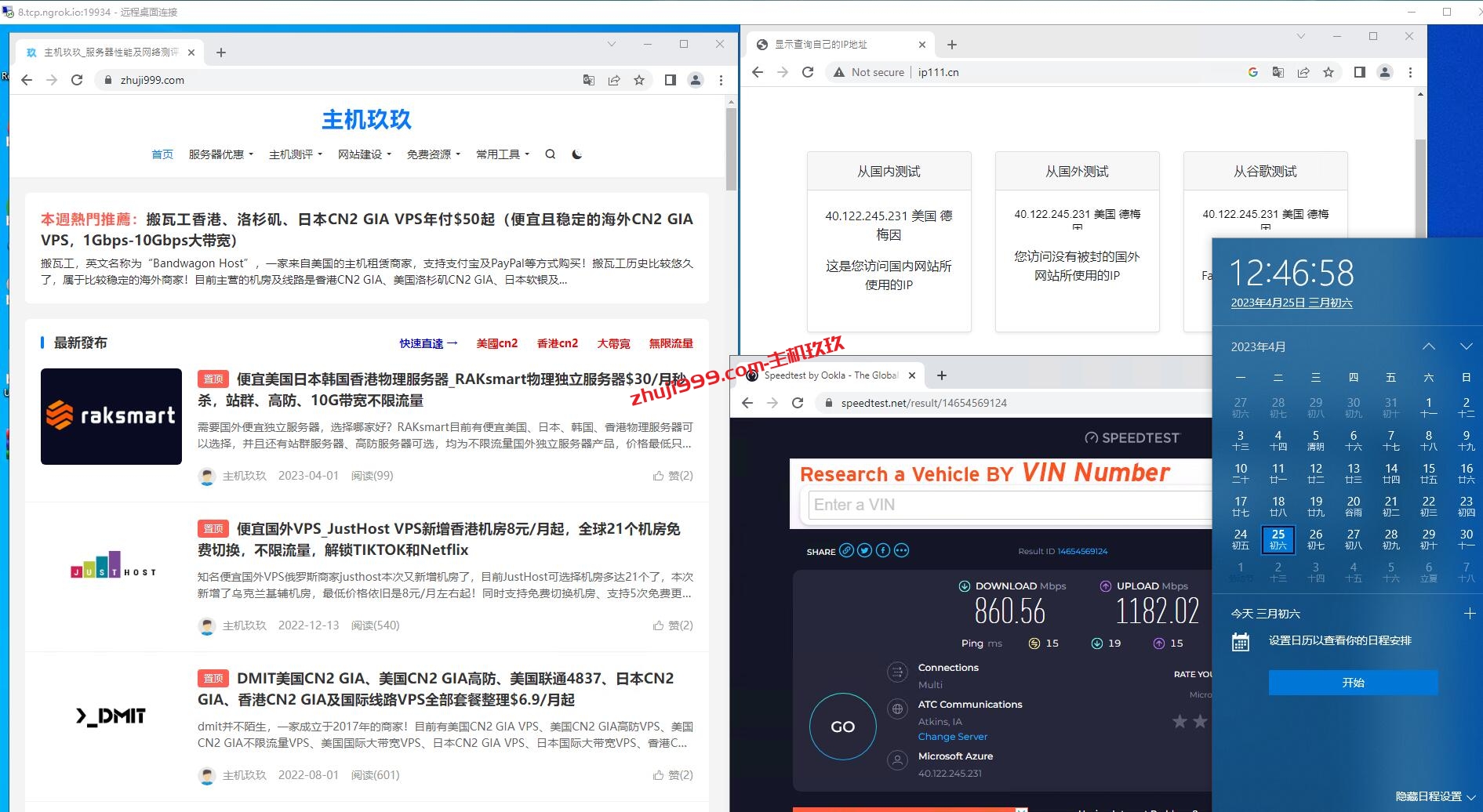Image resolution: width=1483 pixels, height=812 pixels.
Task: Select April 25 in the calendar
Action: point(1278,539)
